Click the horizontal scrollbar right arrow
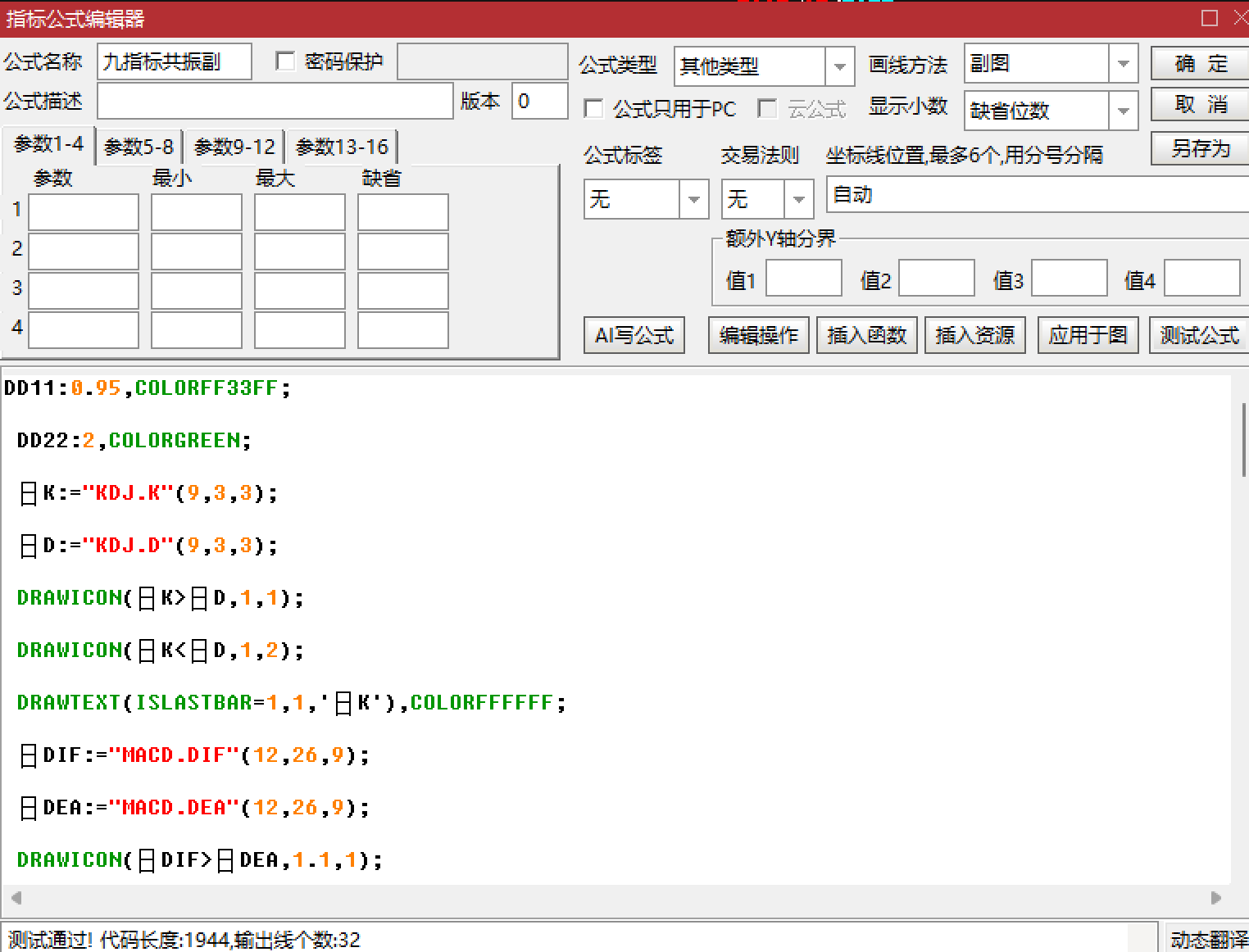The height and width of the screenshot is (952, 1249). [x=1216, y=898]
